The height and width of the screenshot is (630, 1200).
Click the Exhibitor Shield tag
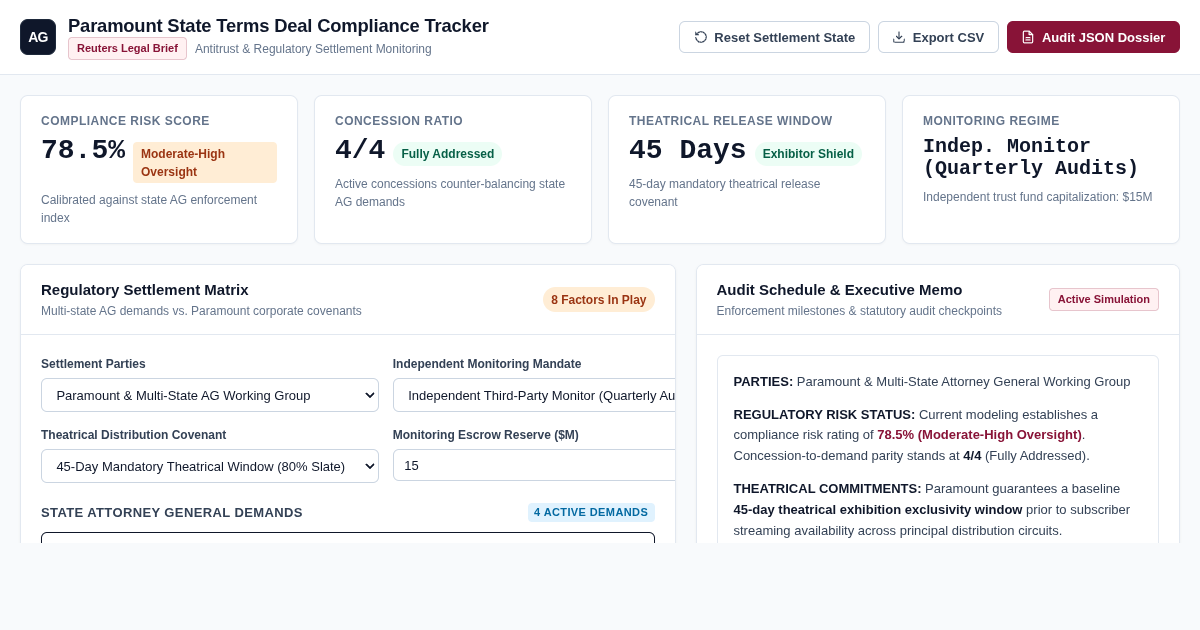click(808, 154)
